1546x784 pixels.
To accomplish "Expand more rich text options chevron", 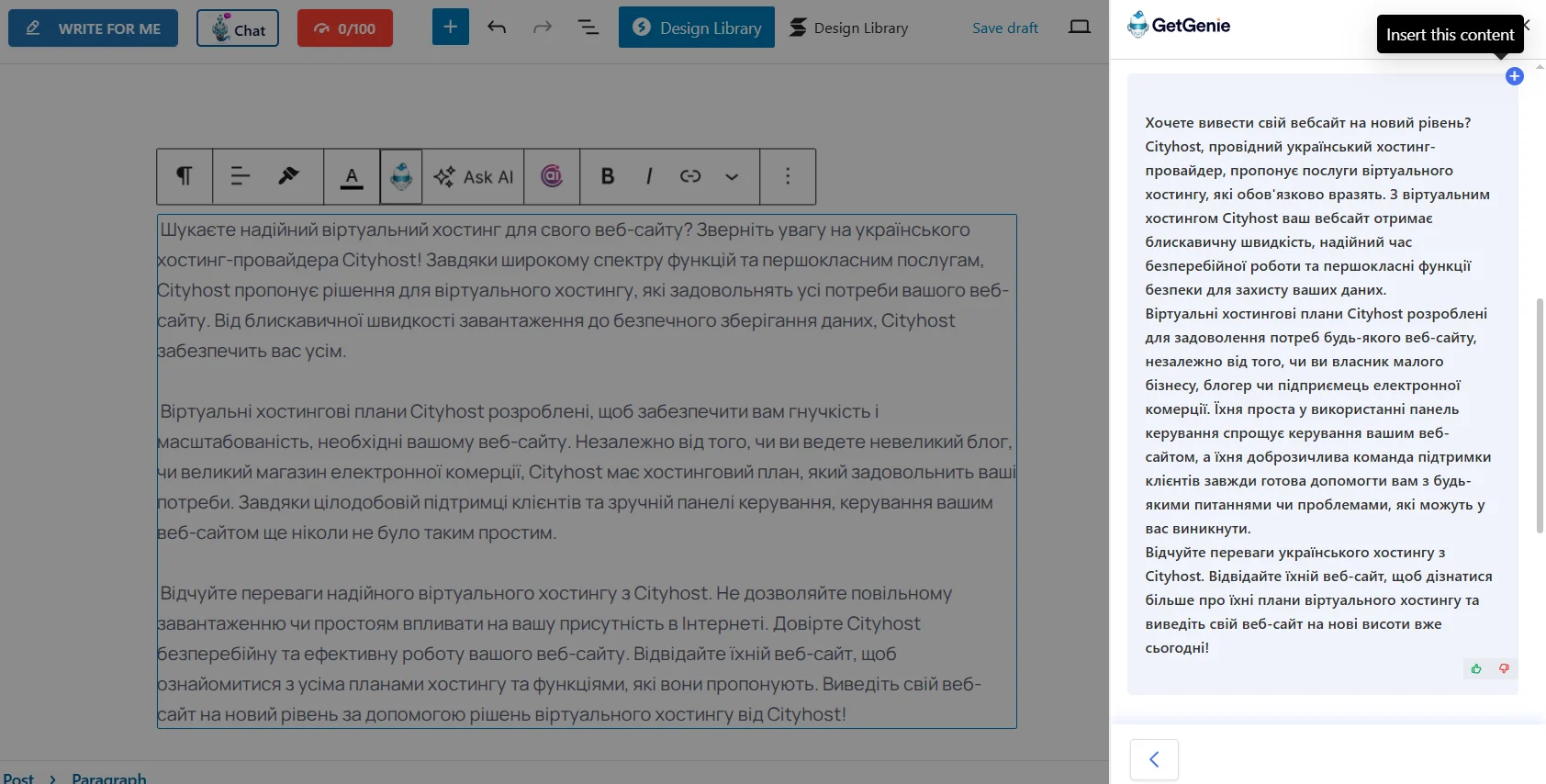I will pyautogui.click(x=732, y=176).
